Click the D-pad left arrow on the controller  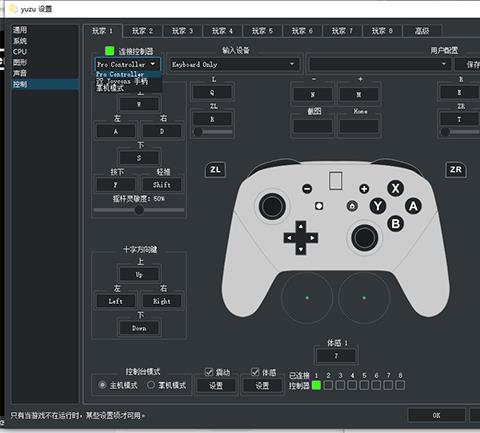pyautogui.click(x=289, y=238)
